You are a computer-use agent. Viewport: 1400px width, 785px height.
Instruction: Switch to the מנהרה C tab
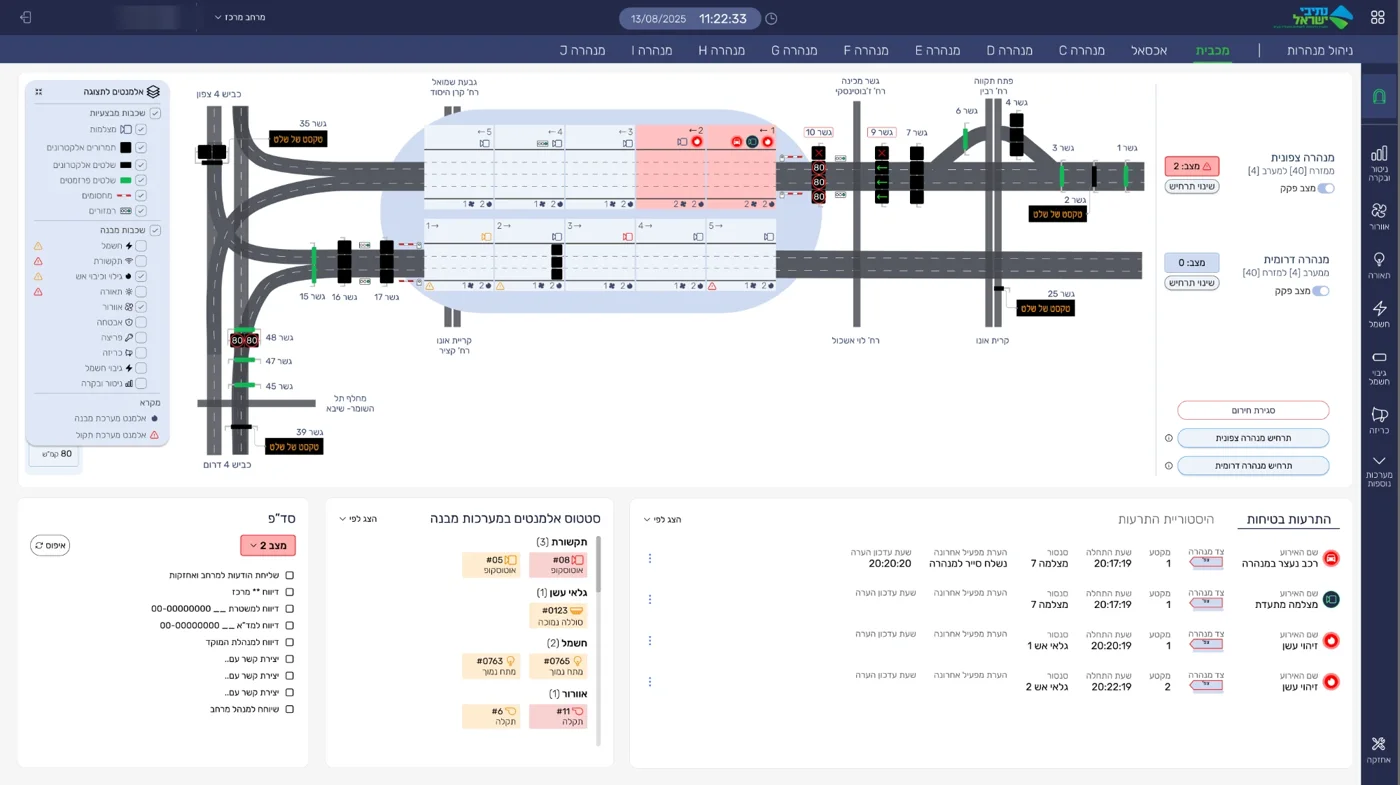(1082, 50)
